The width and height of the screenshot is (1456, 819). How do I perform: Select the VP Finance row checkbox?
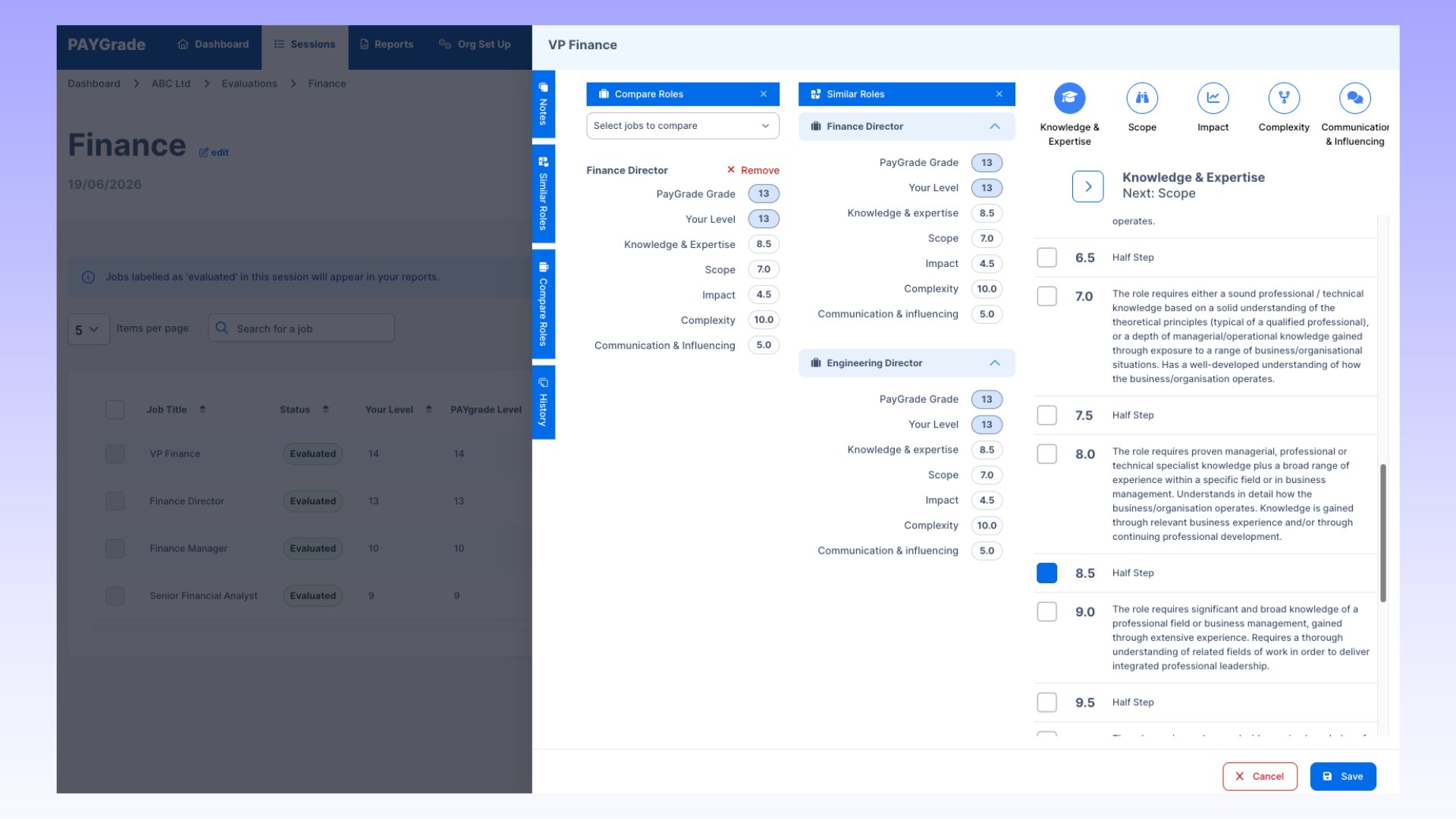(115, 453)
